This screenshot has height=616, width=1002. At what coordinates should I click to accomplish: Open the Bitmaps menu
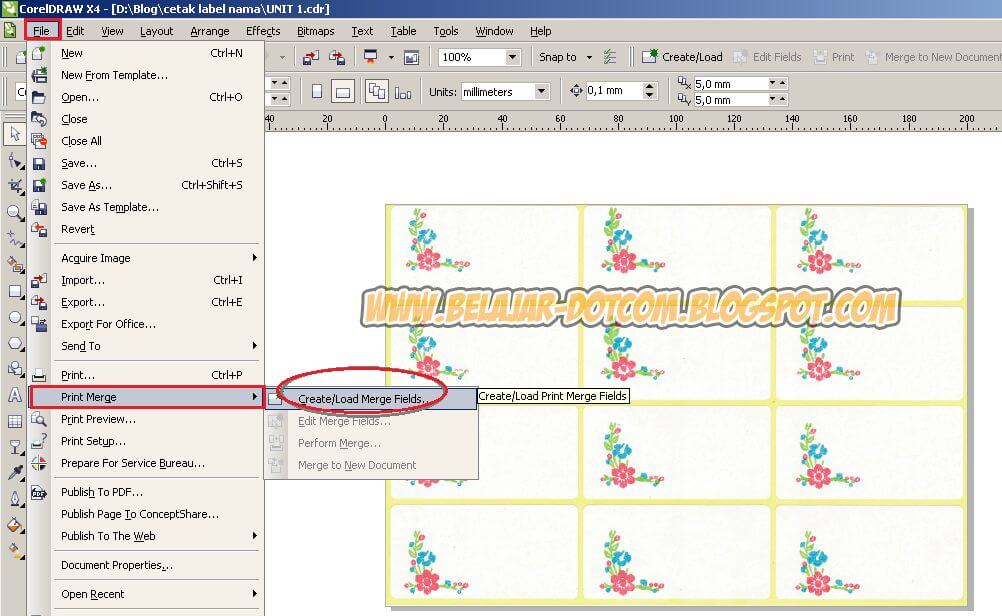coord(316,31)
